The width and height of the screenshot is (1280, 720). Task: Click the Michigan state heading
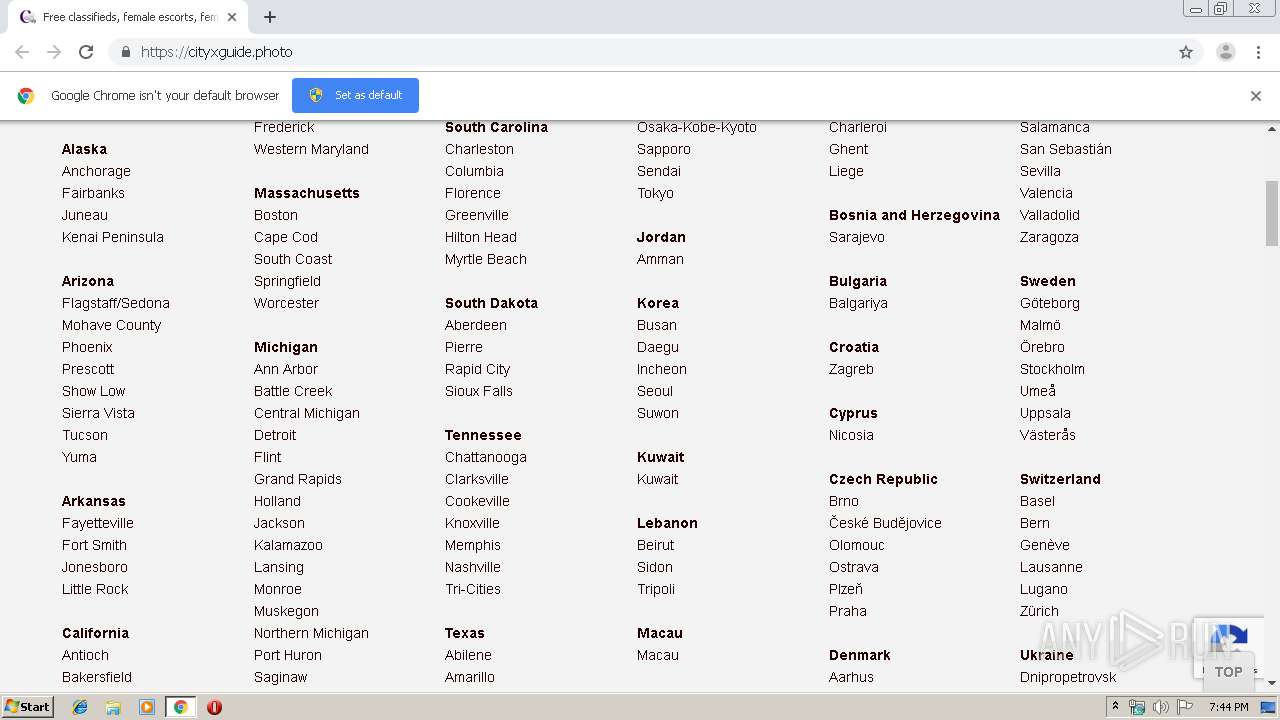[286, 347]
